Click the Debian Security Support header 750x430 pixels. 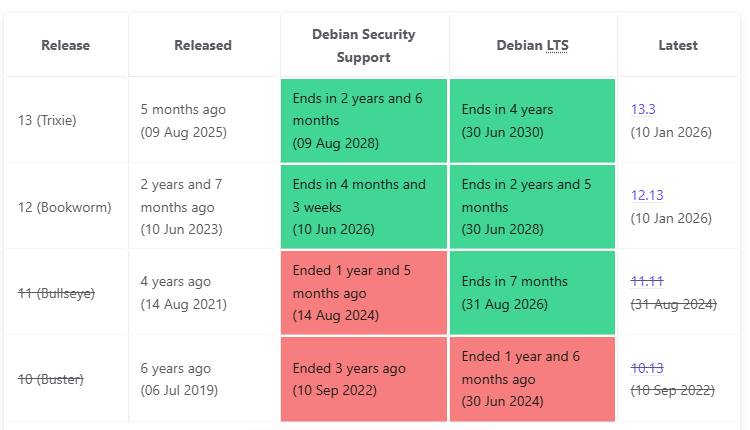pos(363,46)
